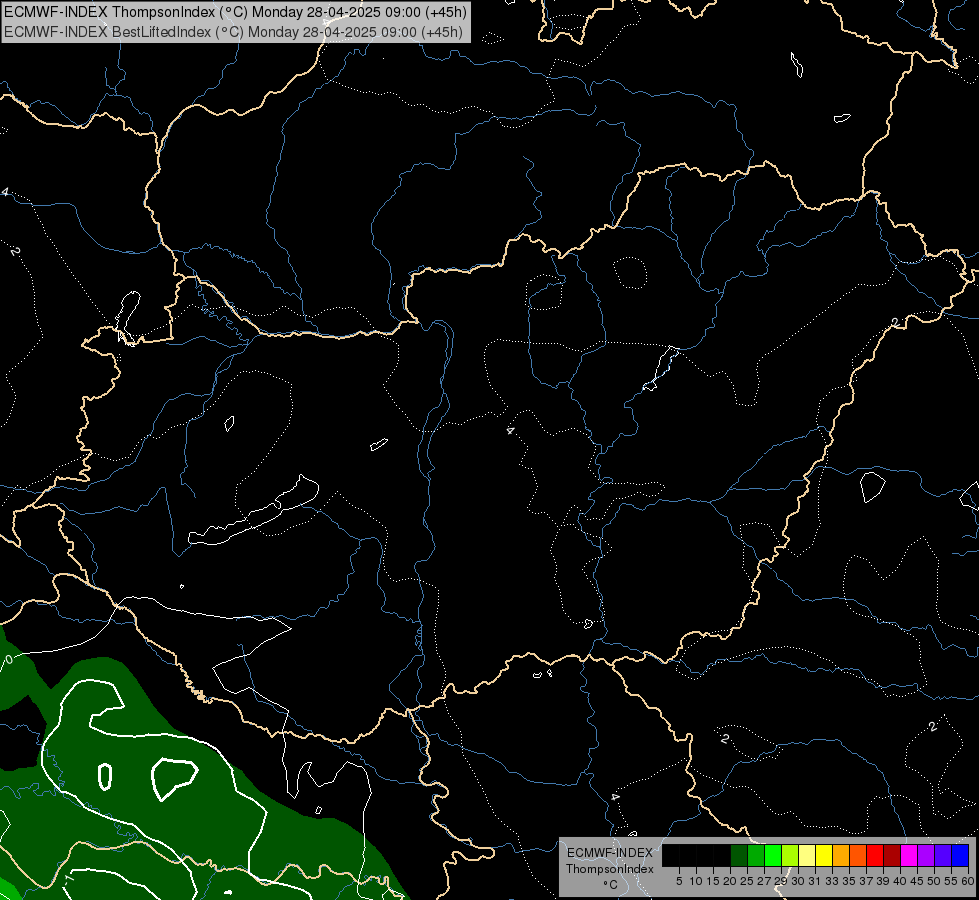Pick the yellow-green 29–30 legend swatch
Viewport: 979px width, 900px height.
click(x=790, y=855)
